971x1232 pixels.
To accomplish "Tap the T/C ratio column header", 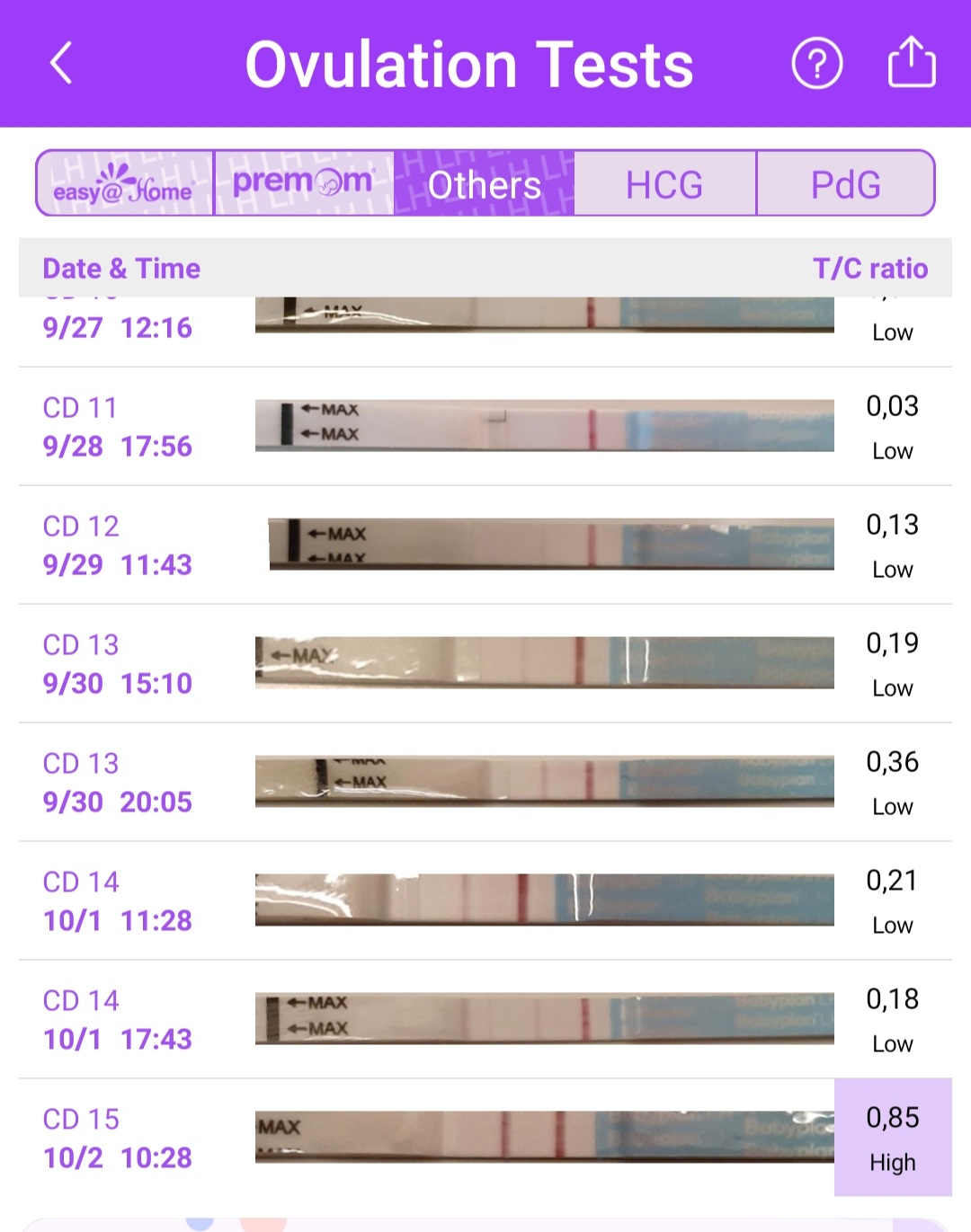I will pyautogui.click(x=869, y=268).
